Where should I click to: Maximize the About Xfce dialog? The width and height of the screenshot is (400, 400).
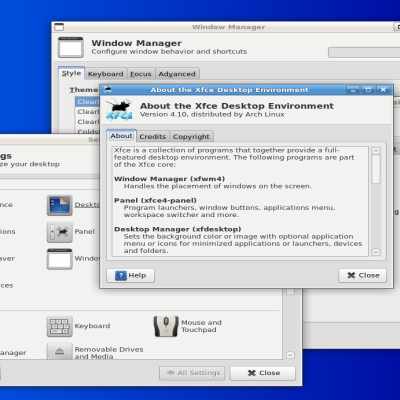click(x=368, y=90)
